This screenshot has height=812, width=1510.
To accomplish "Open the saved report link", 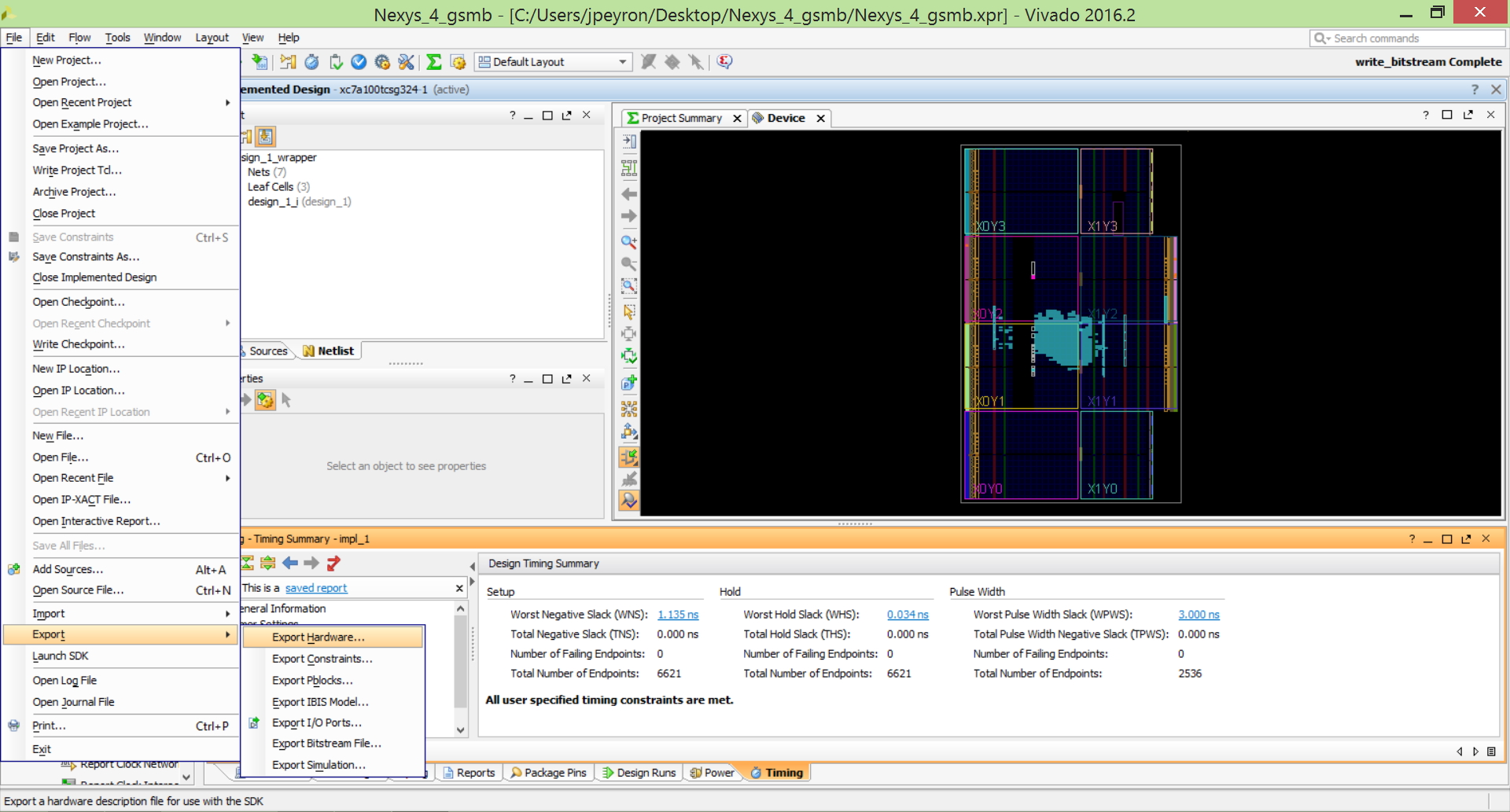I will [315, 588].
